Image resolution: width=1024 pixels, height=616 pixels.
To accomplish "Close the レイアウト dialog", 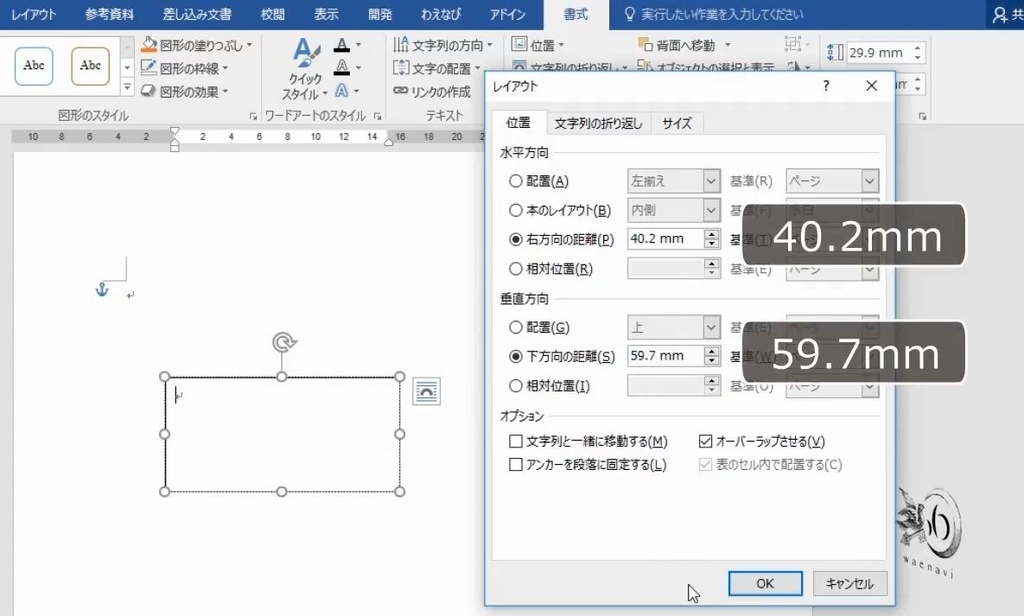I will click(871, 86).
